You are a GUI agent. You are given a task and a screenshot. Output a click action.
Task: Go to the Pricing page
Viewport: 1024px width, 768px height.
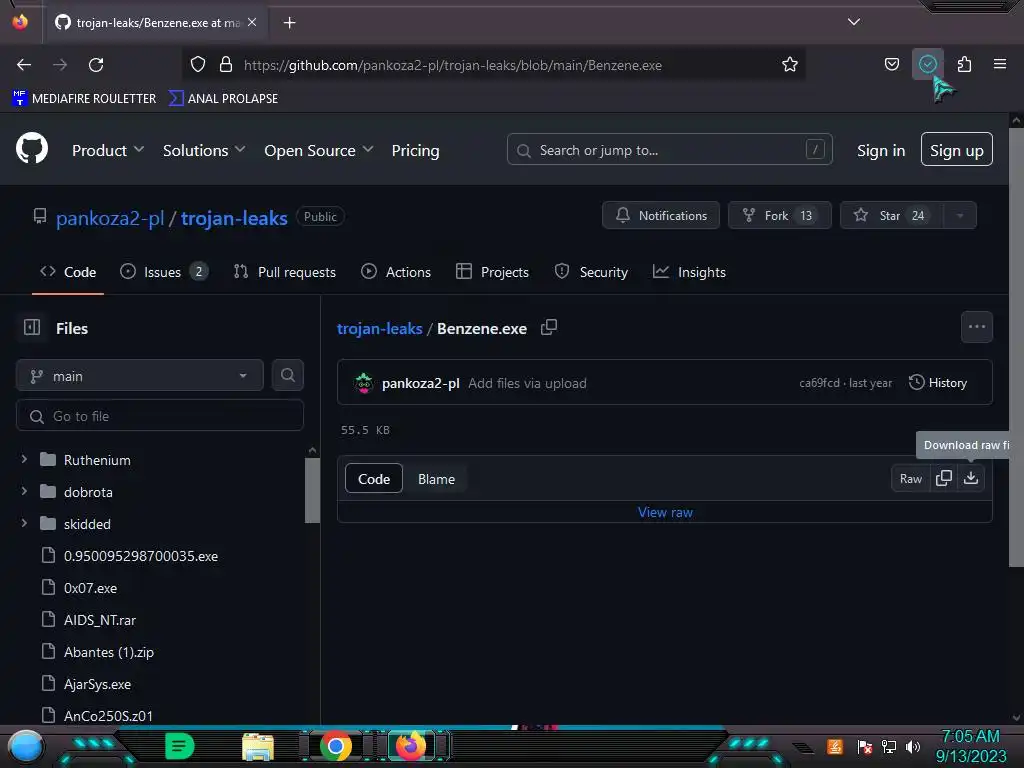(415, 150)
